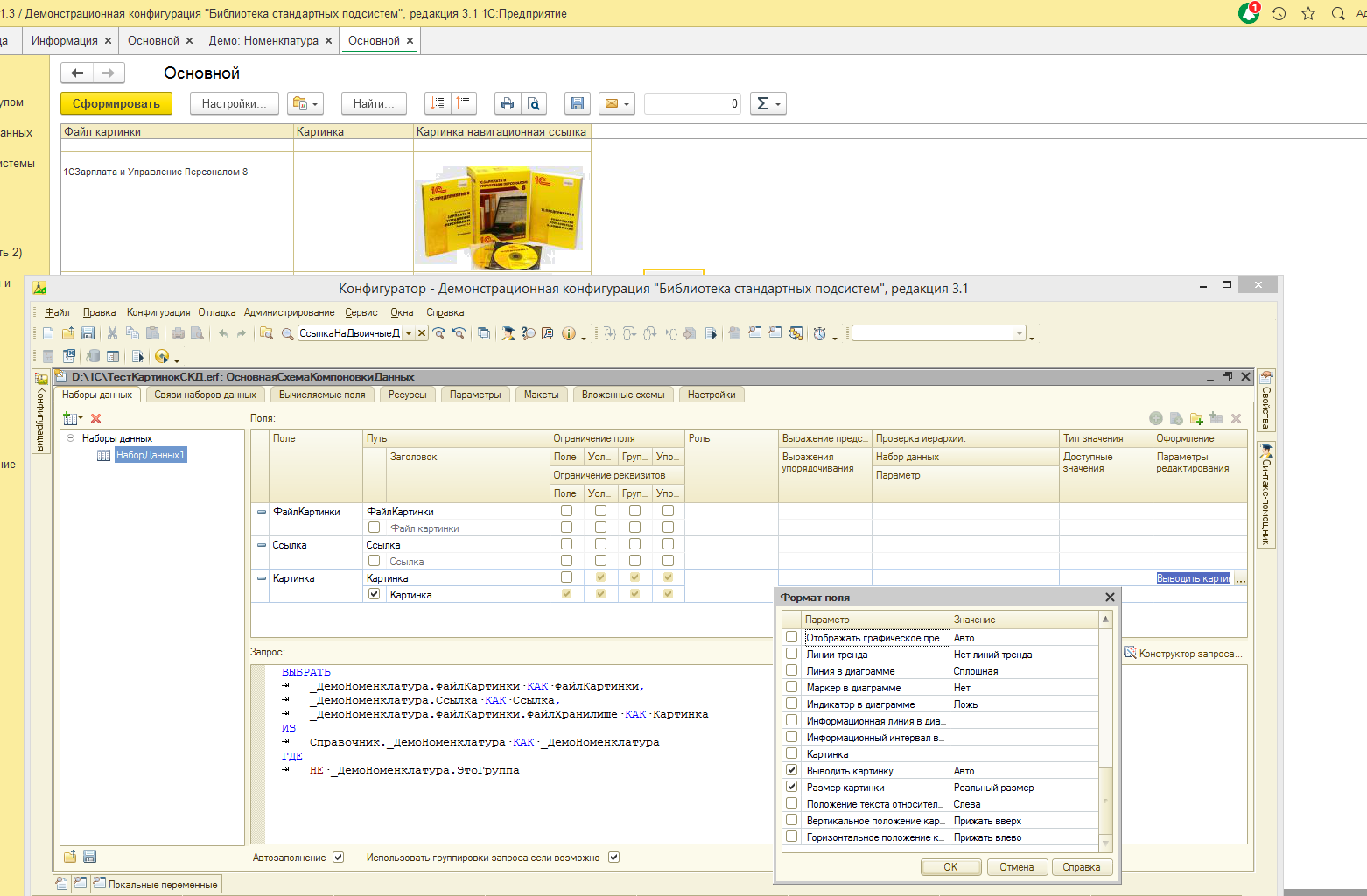Switch to Связи наборов данных tab
The height and width of the screenshot is (896, 1367).
[x=206, y=395]
